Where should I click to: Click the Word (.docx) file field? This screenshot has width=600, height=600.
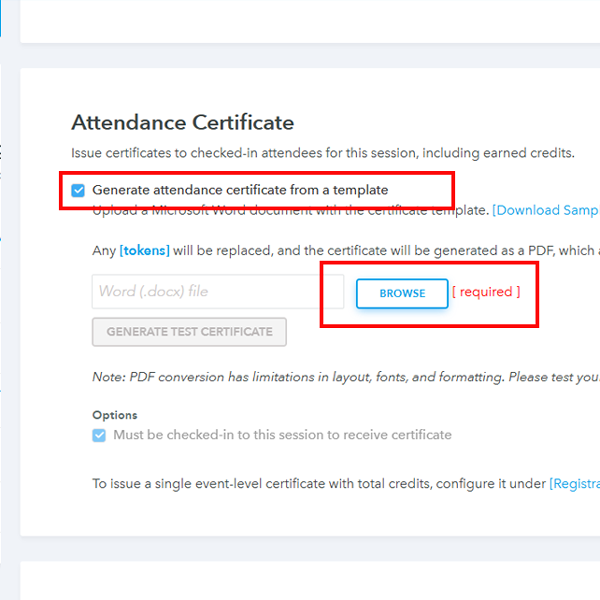(204, 292)
